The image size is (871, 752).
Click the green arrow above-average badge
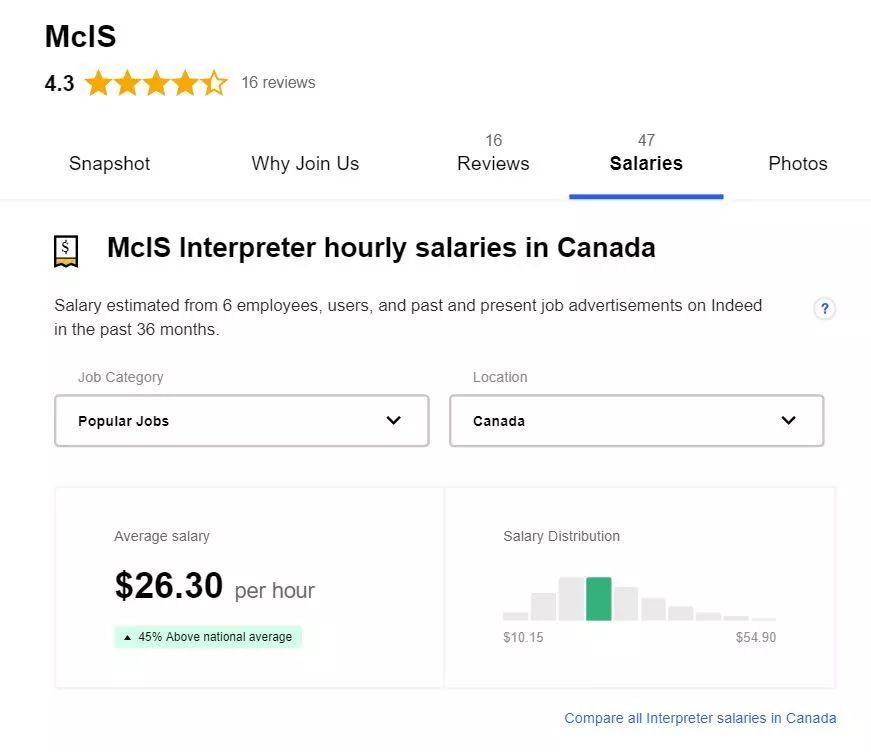208,637
